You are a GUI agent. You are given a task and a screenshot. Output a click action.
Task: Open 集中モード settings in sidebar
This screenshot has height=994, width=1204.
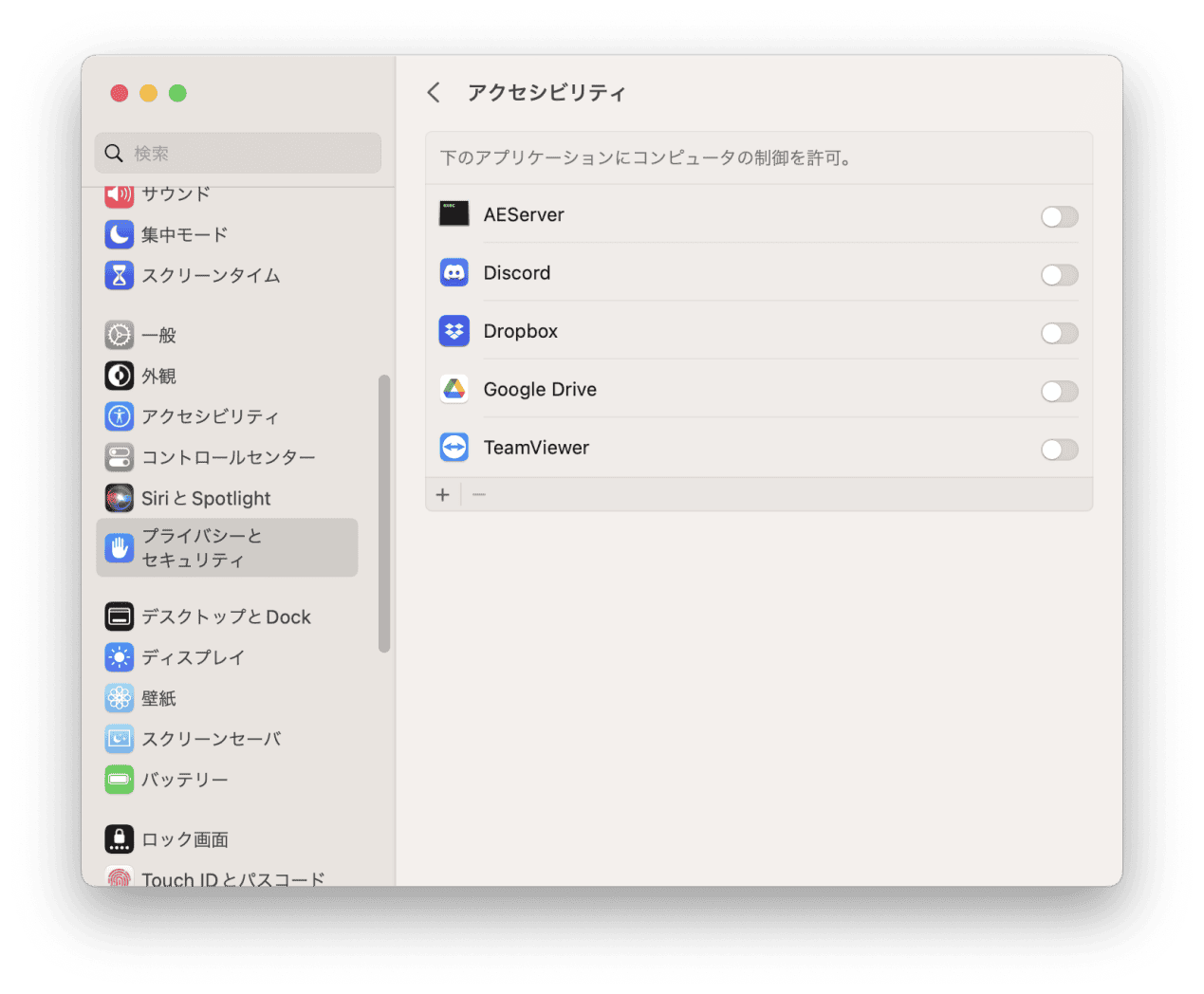(x=228, y=234)
